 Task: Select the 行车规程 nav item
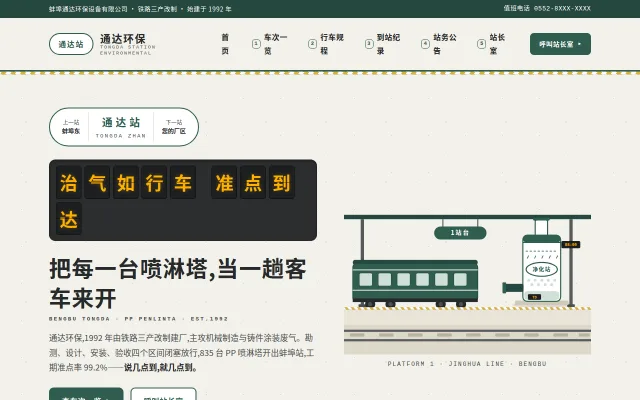pos(326,44)
